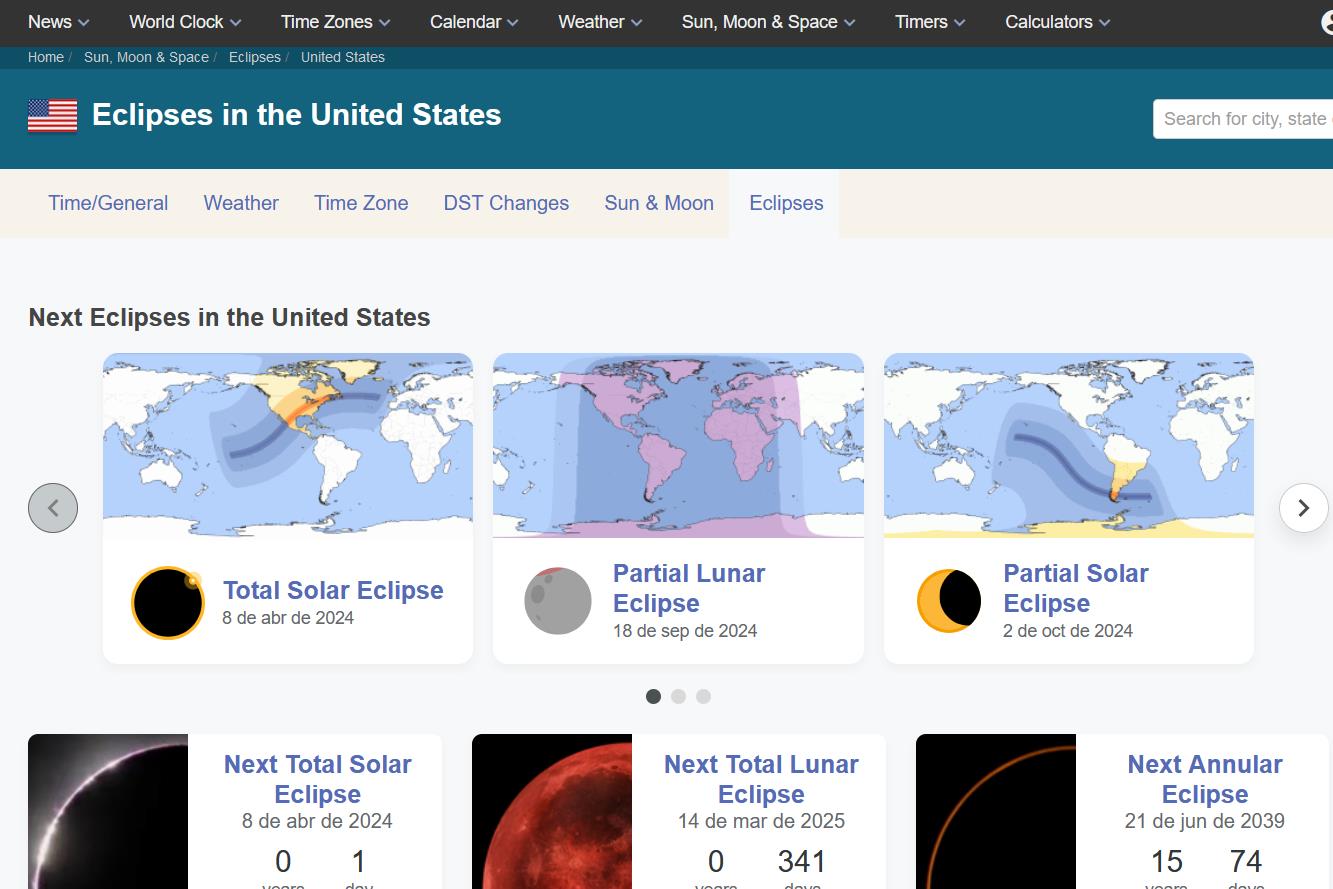Switch to the Weather tab
Image resolution: width=1333 pixels, height=889 pixels.
pyautogui.click(x=241, y=203)
